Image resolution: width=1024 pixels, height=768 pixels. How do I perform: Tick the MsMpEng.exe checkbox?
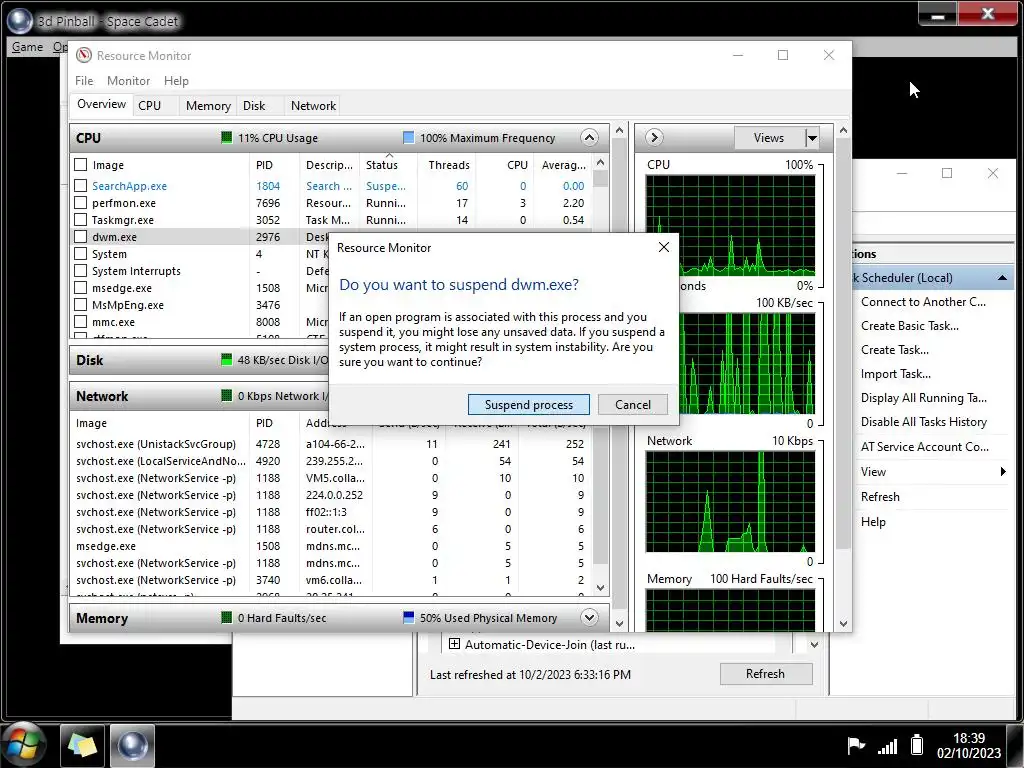[x=80, y=304]
